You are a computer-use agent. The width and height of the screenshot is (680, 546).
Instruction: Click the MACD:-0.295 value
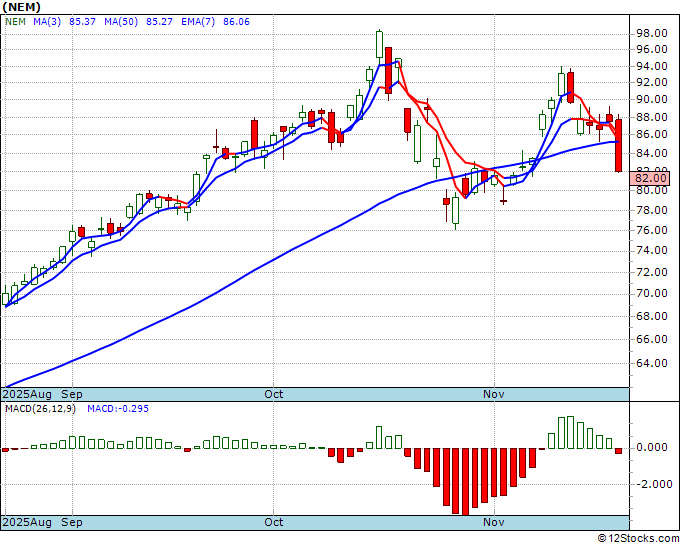coord(118,409)
